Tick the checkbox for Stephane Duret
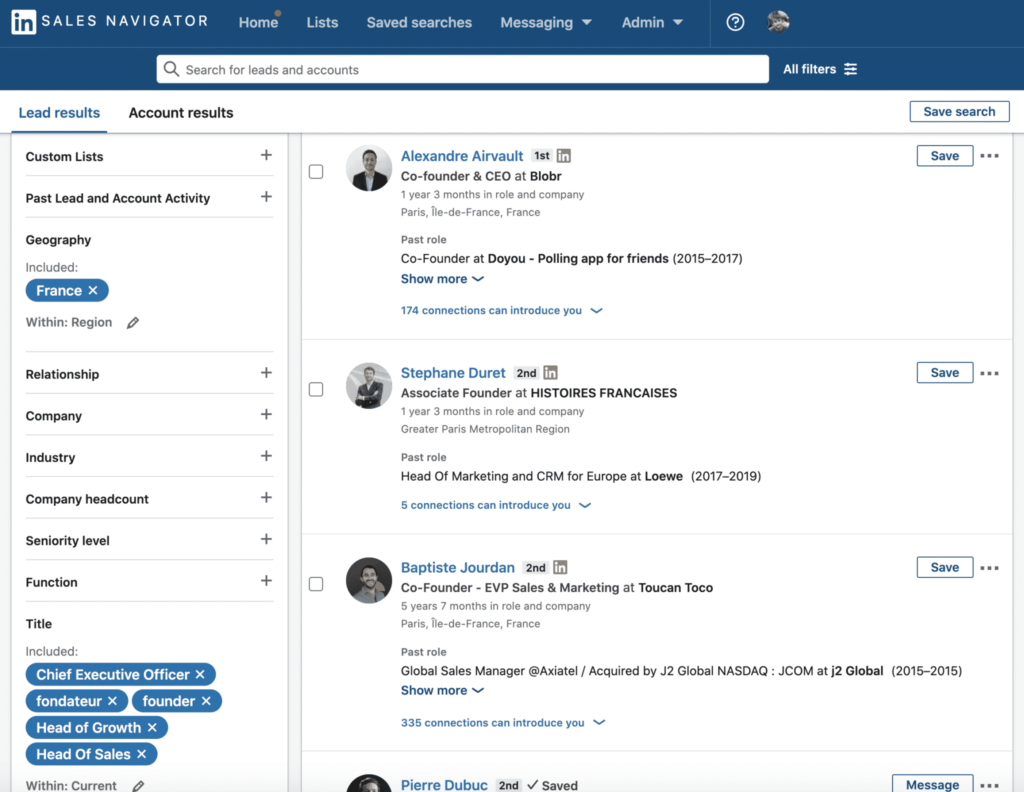The height and width of the screenshot is (792, 1024). coord(316,389)
